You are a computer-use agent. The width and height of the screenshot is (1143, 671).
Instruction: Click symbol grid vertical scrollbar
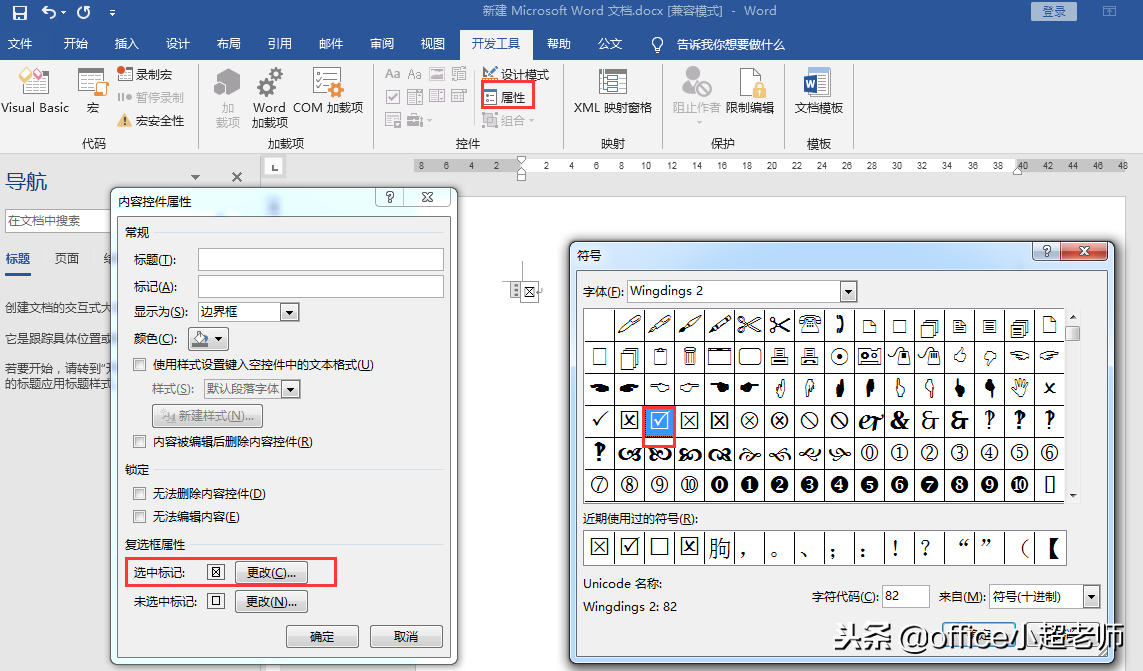pyautogui.click(x=1072, y=405)
